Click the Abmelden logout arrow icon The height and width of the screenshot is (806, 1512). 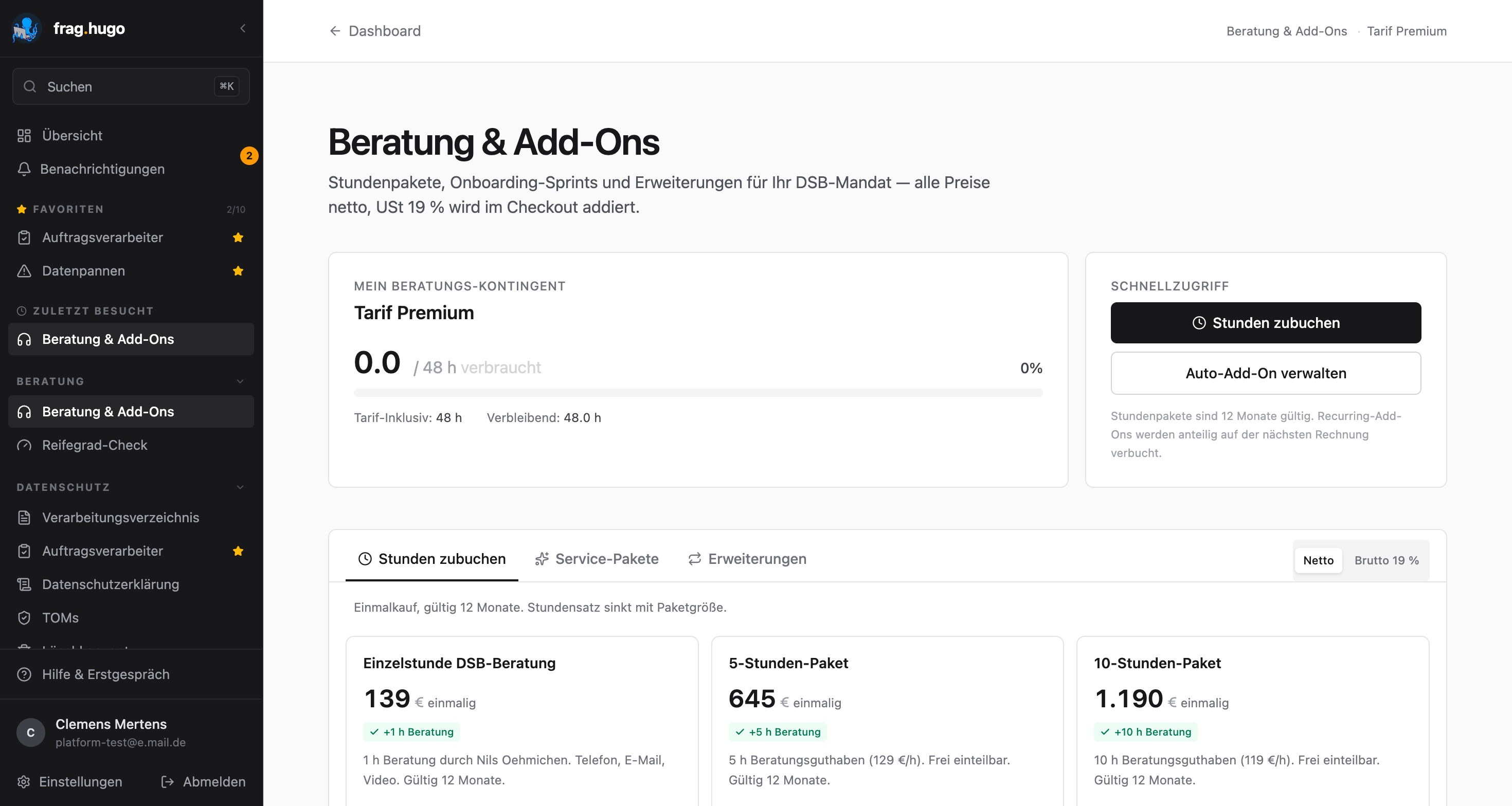(167, 782)
